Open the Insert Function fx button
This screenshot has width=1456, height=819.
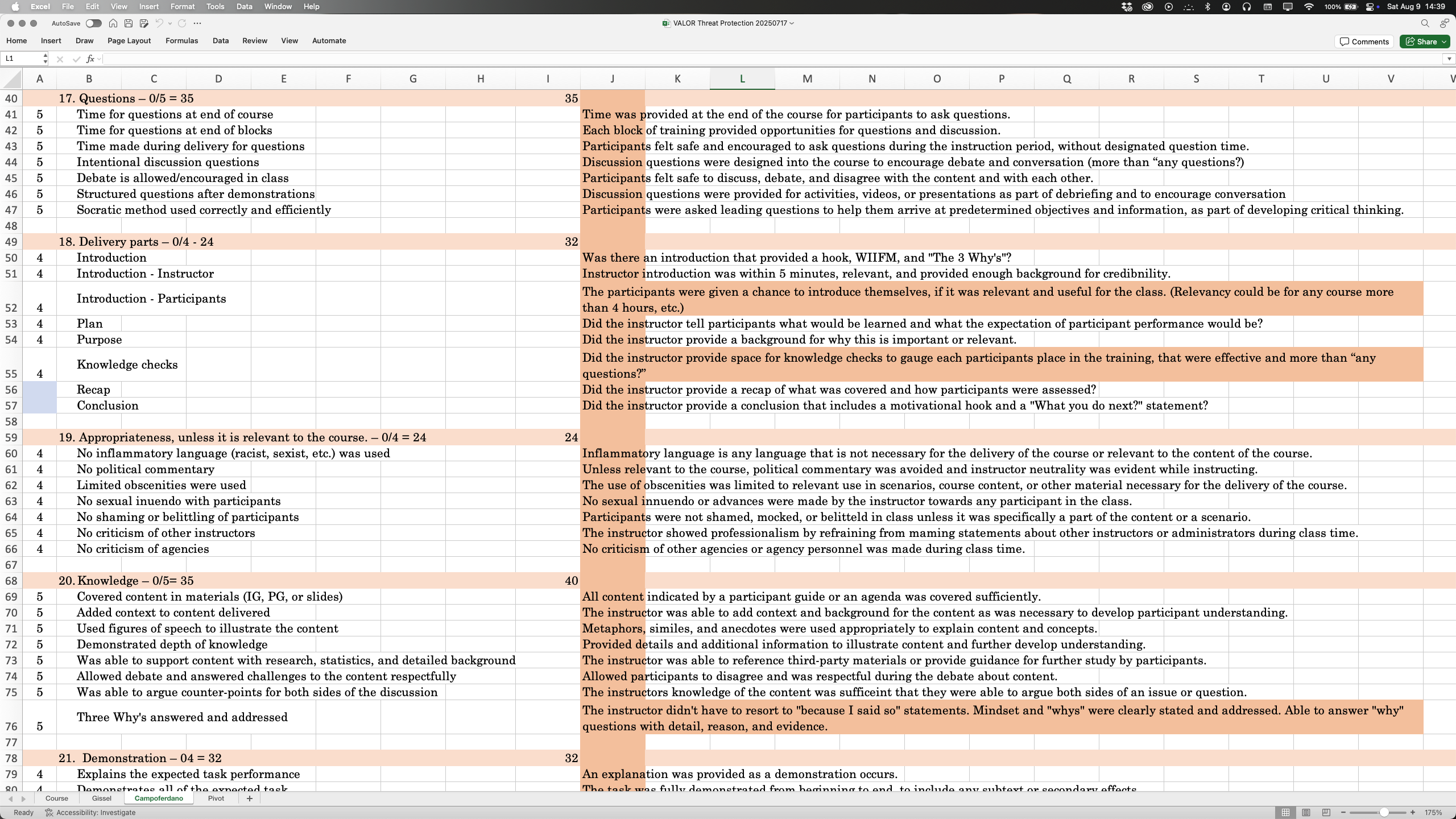click(x=90, y=59)
